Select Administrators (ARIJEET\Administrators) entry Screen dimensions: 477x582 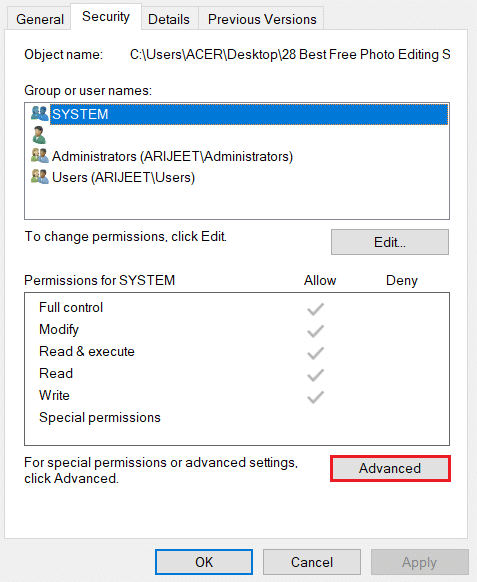(172, 156)
